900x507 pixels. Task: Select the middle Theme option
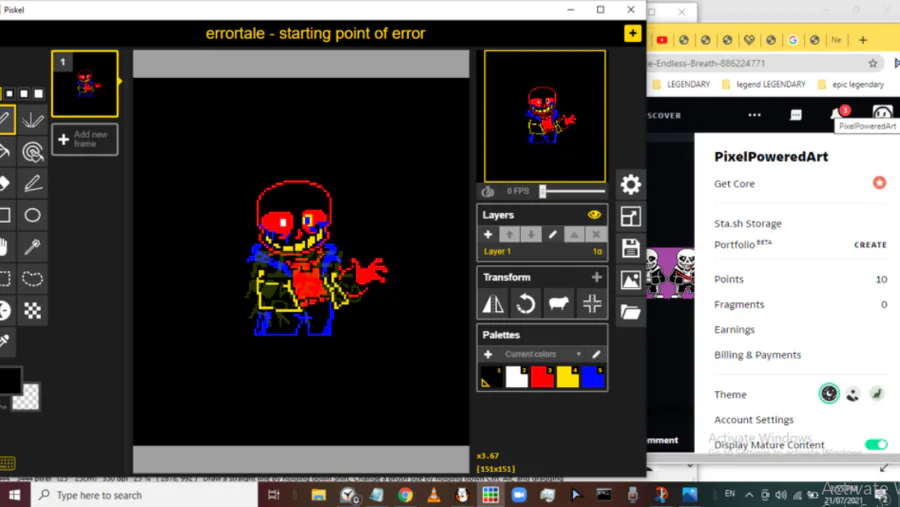(x=853, y=394)
